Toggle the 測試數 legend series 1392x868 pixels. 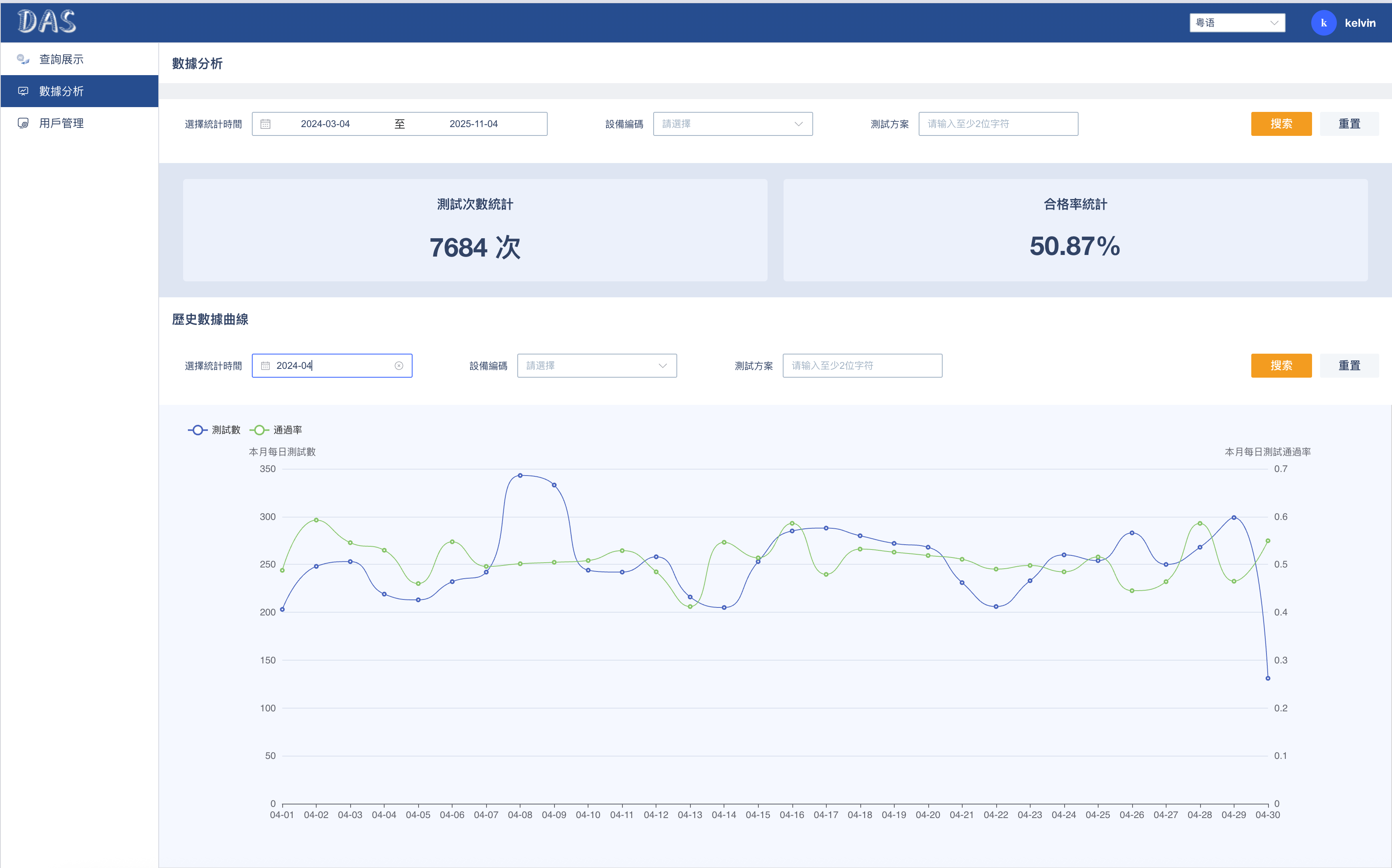coord(214,430)
